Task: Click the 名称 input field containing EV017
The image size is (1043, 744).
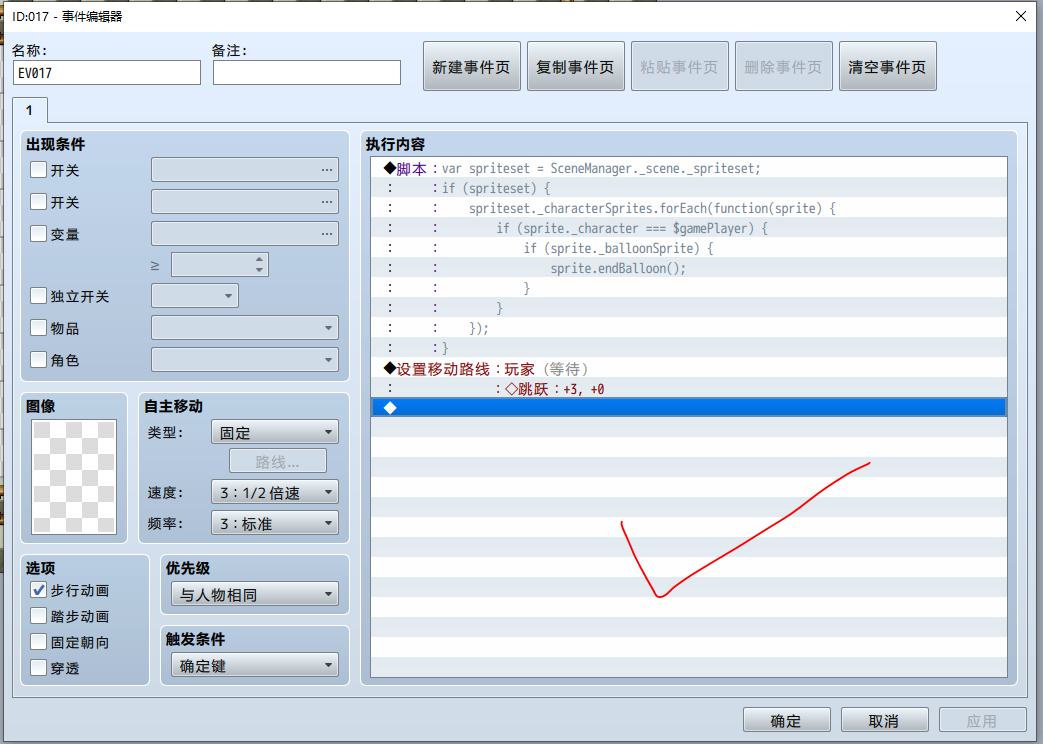Action: tap(106, 73)
